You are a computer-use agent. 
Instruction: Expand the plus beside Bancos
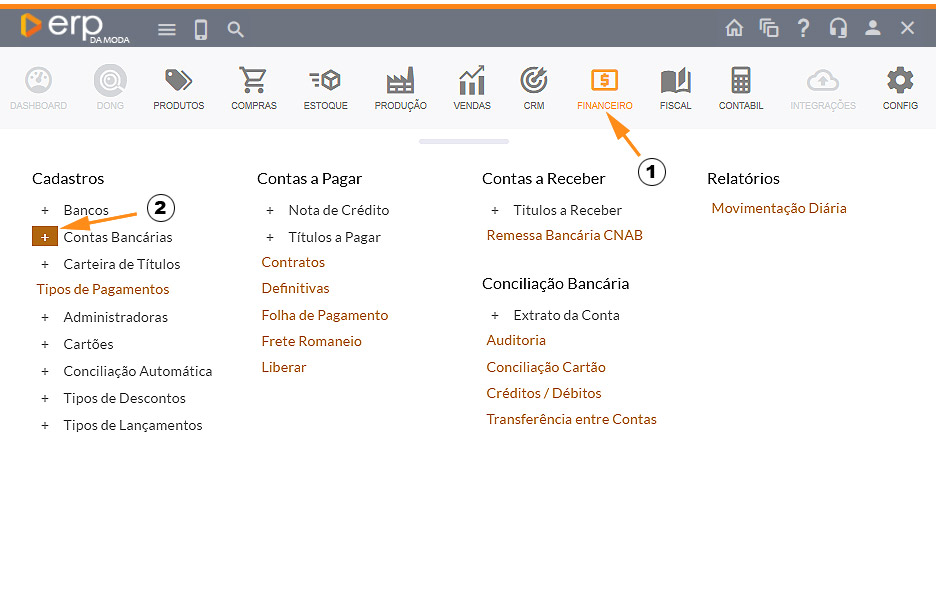point(45,210)
